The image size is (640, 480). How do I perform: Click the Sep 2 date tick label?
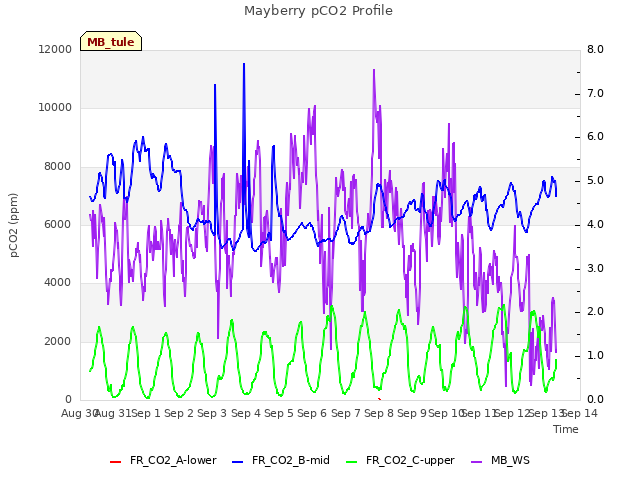tap(179, 413)
